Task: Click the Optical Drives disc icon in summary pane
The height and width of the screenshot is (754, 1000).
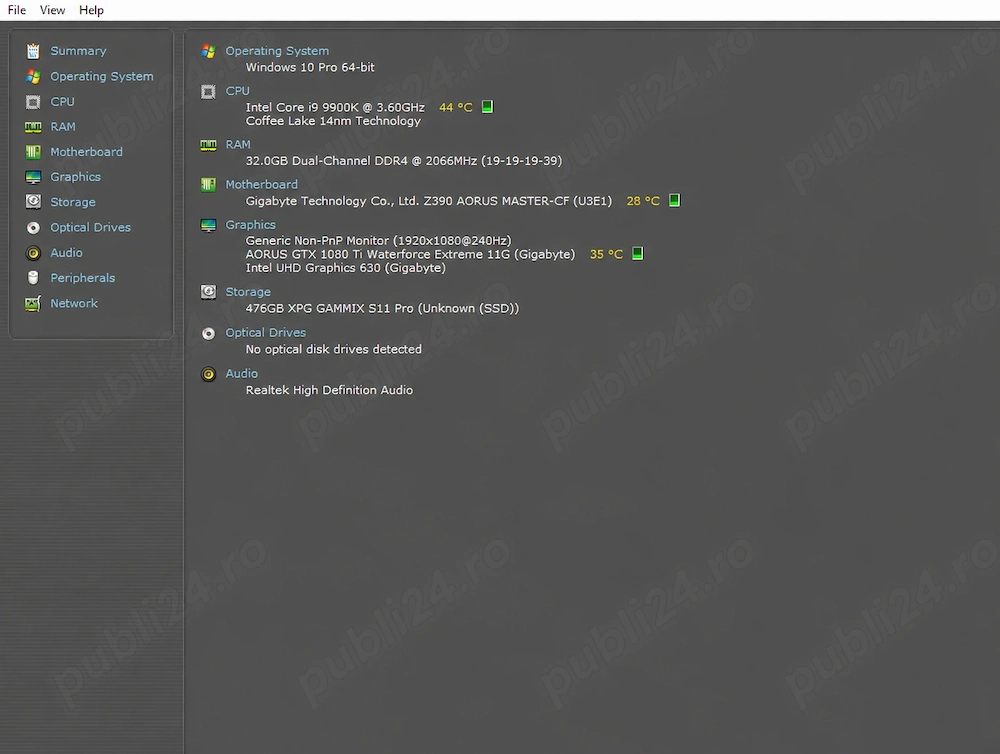Action: pos(209,334)
